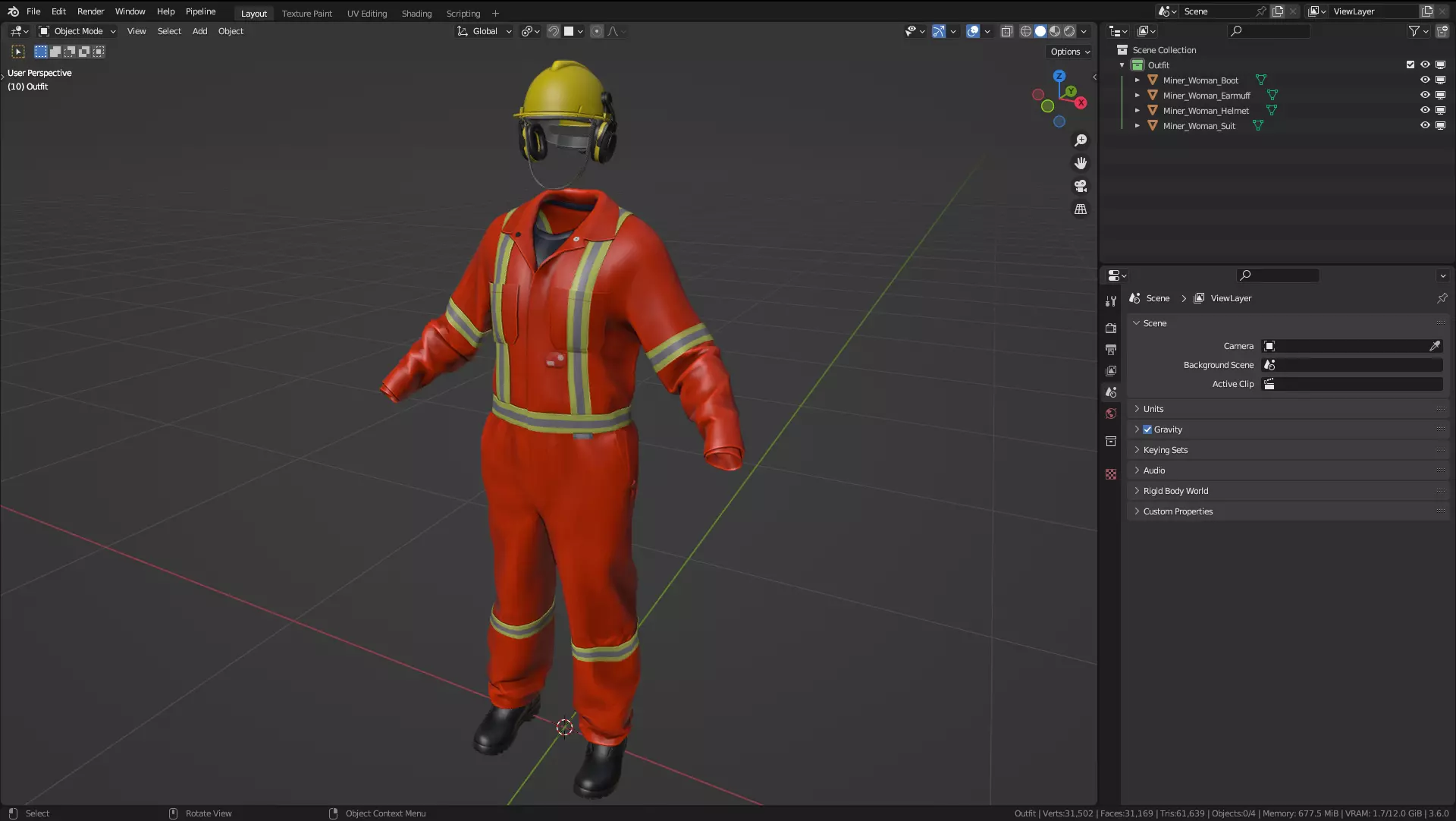This screenshot has width=1456, height=821.
Task: Click the eyedropper in Camera field
Action: coord(1435,346)
